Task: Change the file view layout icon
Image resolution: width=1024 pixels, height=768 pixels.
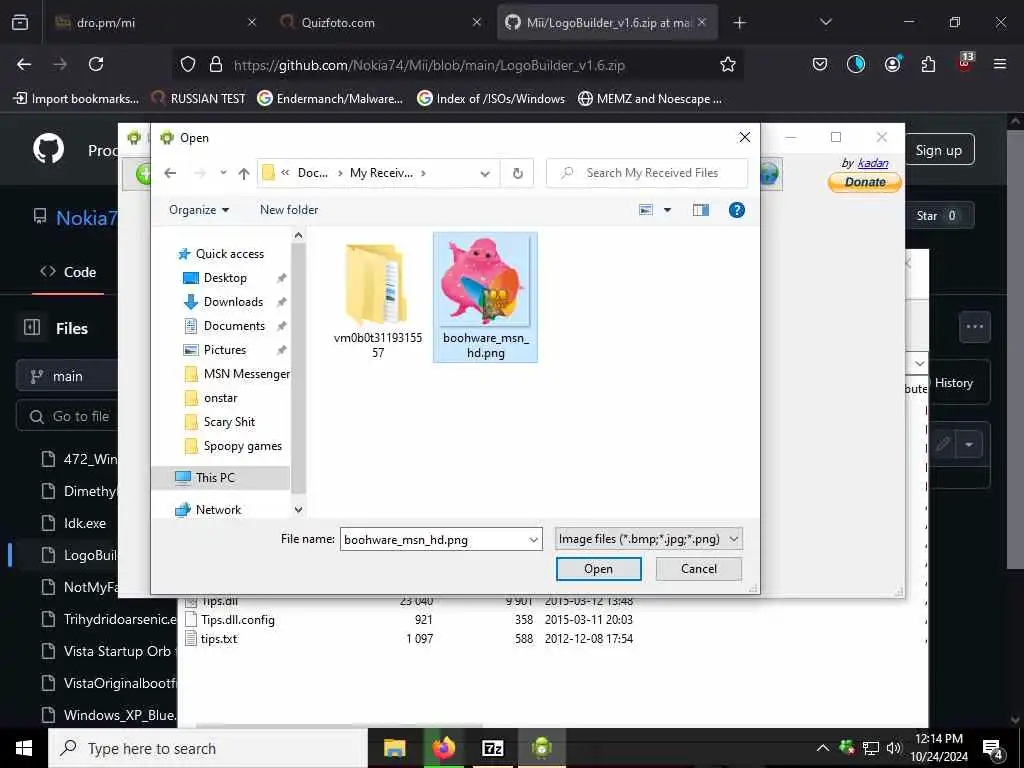Action: coord(646,210)
